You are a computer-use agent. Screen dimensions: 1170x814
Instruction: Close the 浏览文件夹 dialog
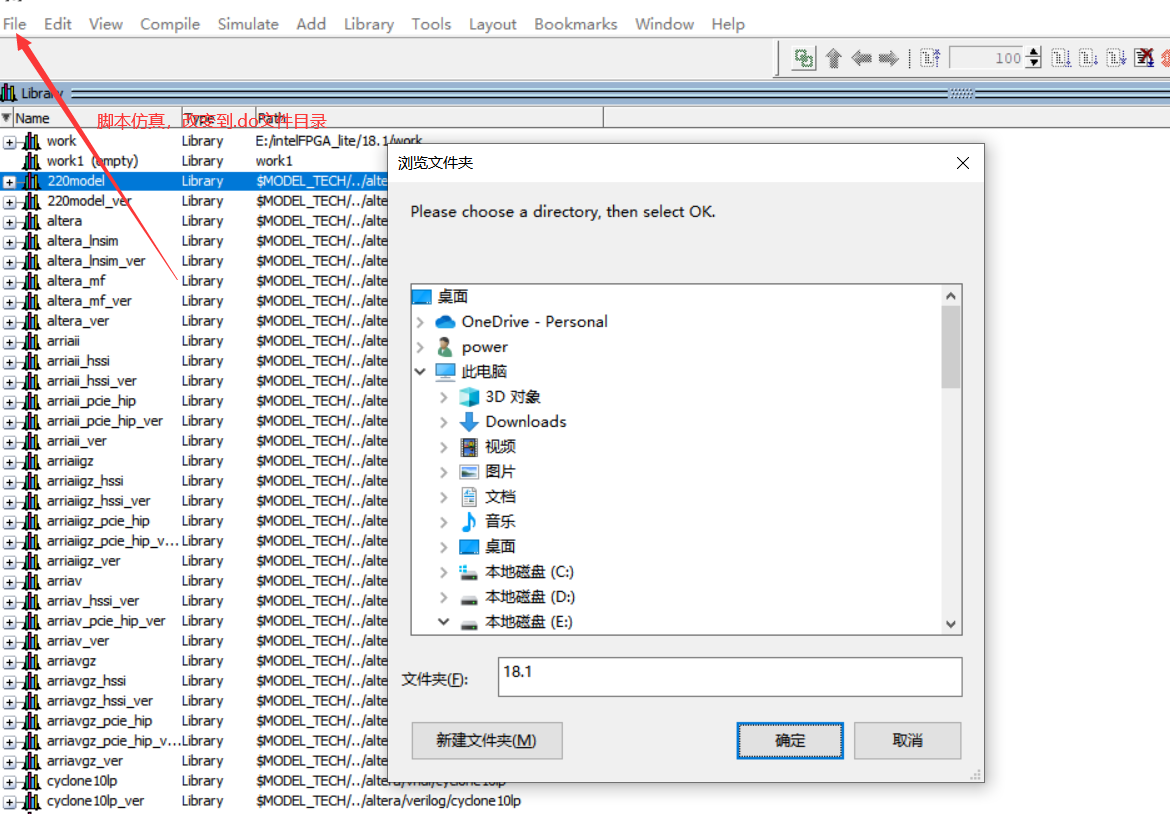coord(963,163)
